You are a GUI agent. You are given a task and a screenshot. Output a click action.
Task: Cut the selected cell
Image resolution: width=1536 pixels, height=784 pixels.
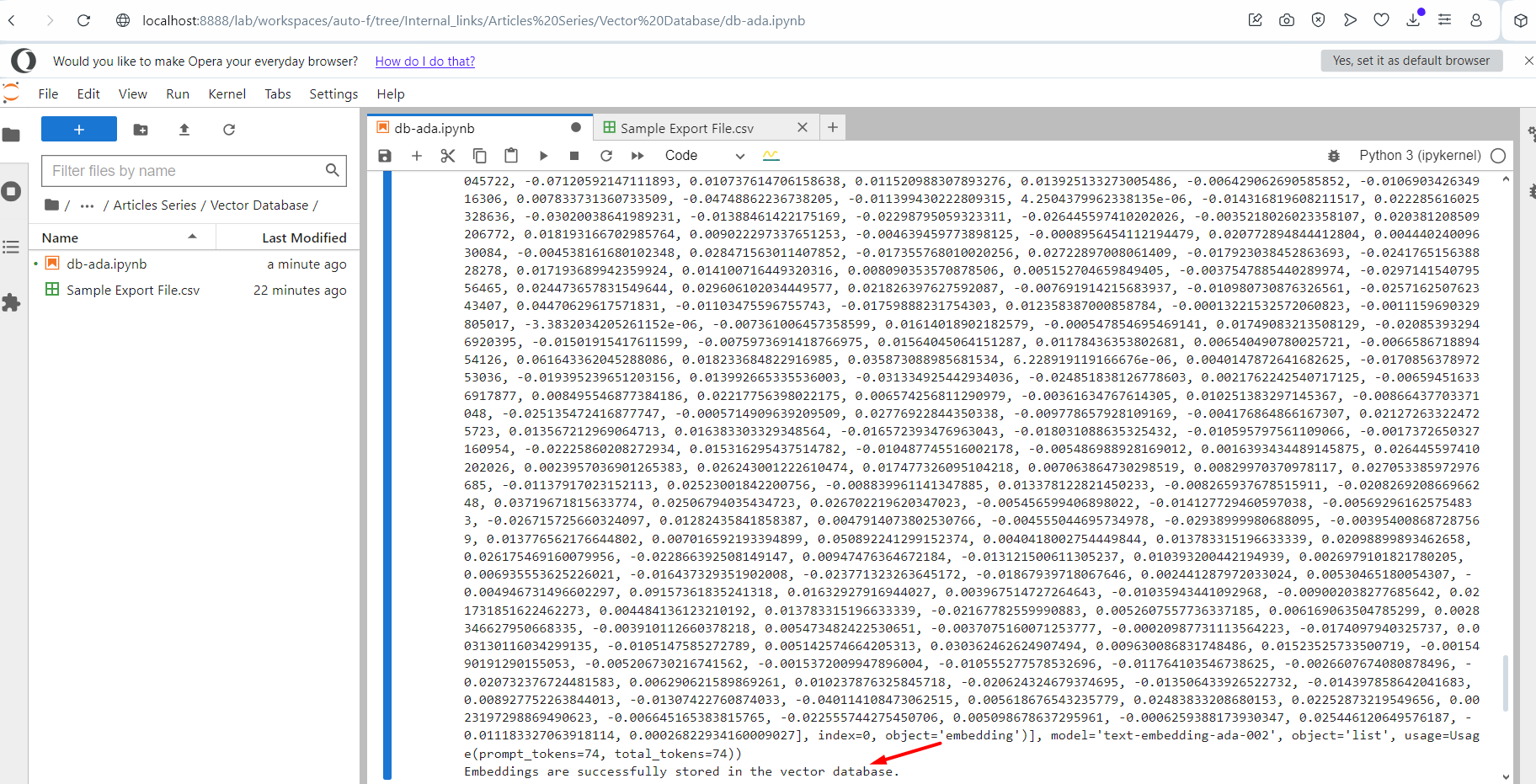pyautogui.click(x=447, y=156)
